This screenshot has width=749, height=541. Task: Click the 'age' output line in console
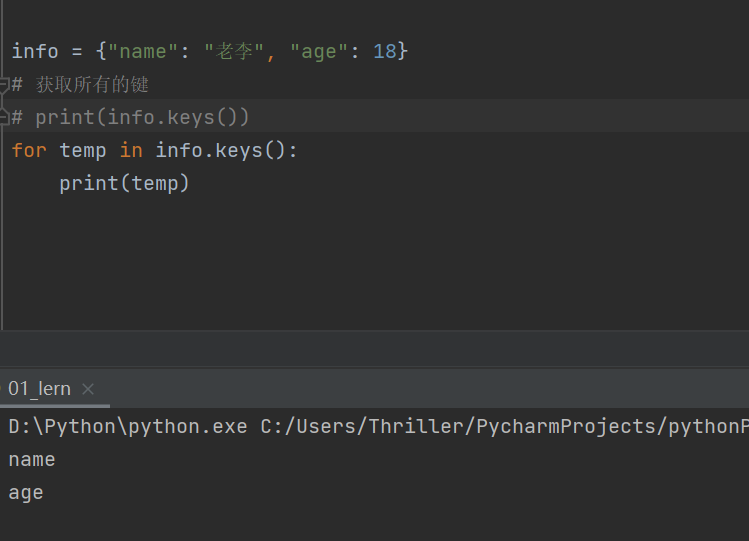(26, 493)
